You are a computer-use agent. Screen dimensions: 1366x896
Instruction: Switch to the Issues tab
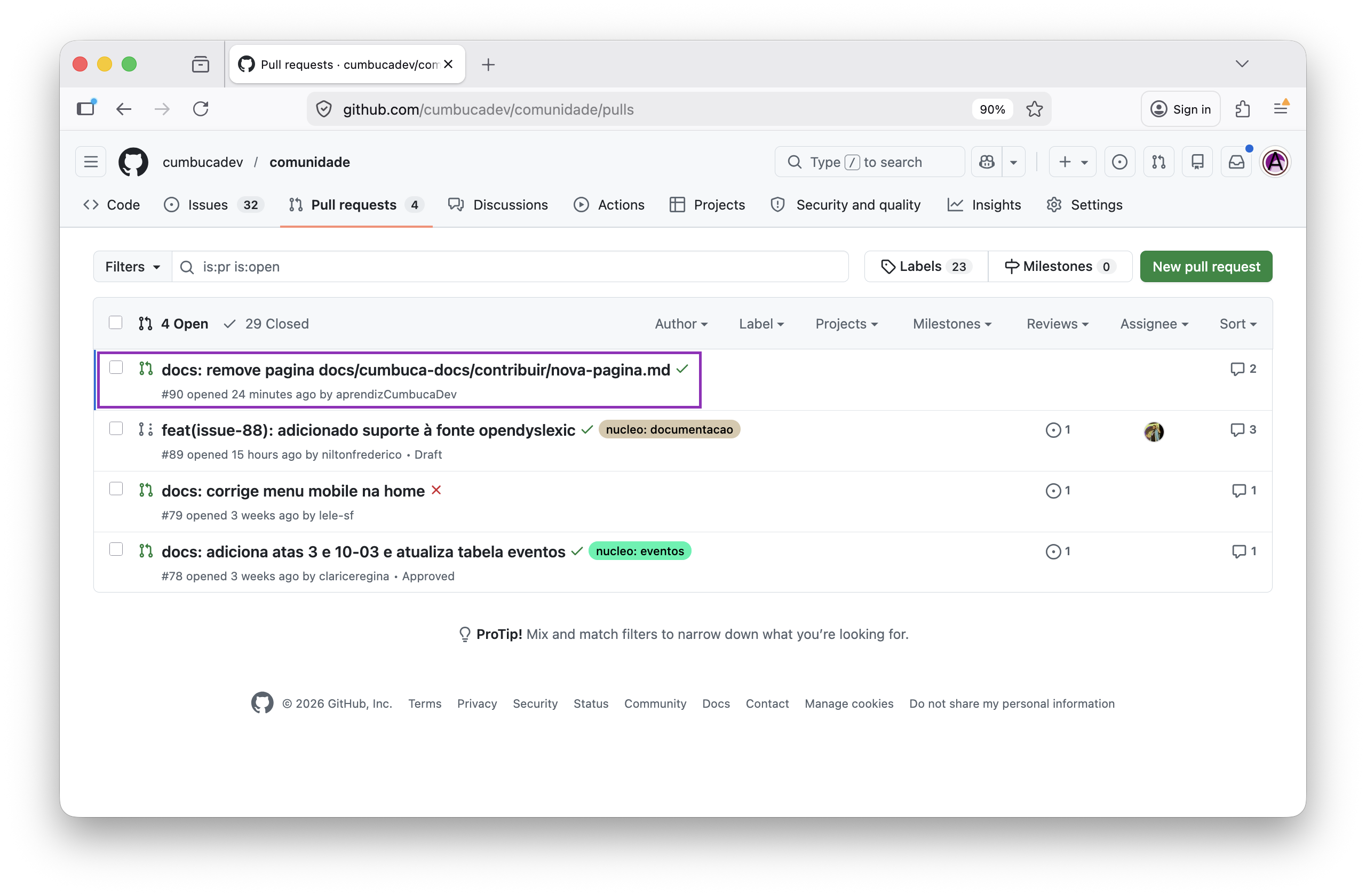213,205
